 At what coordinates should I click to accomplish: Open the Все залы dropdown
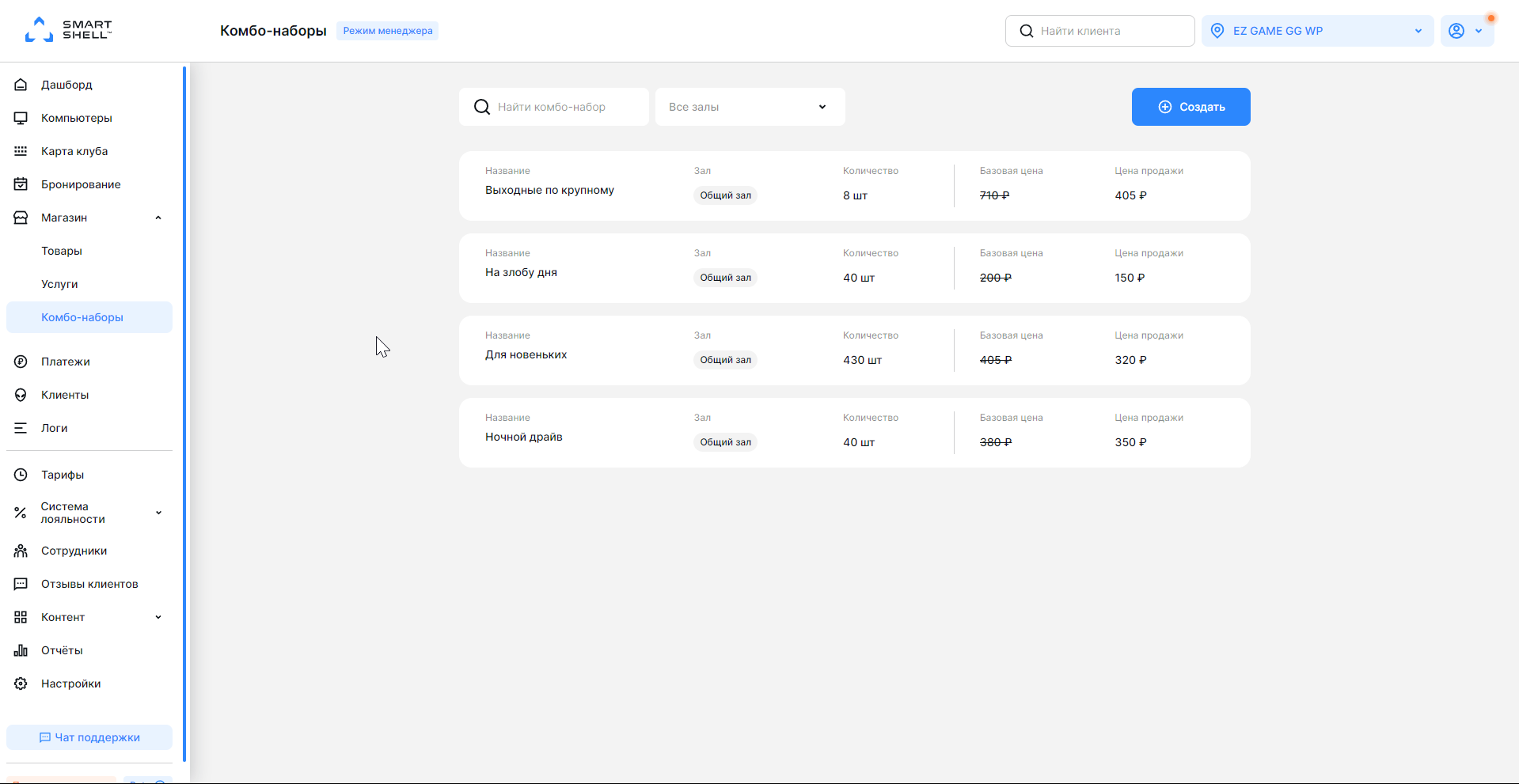750,107
